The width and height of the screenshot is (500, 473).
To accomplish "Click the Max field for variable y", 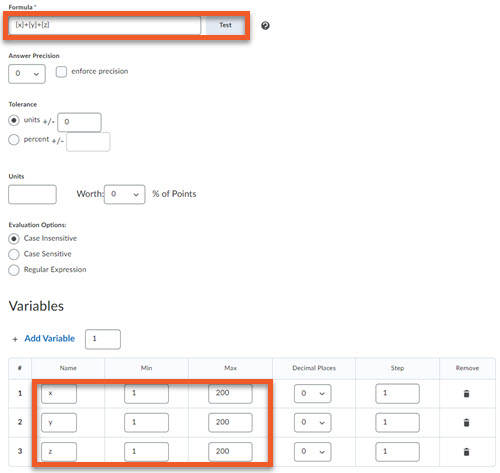I will coord(230,423).
